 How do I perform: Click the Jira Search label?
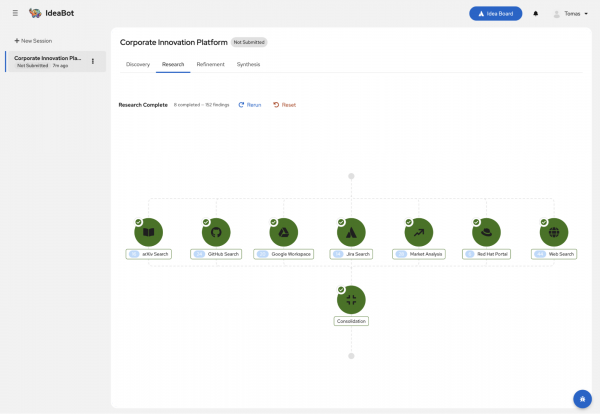351,254
